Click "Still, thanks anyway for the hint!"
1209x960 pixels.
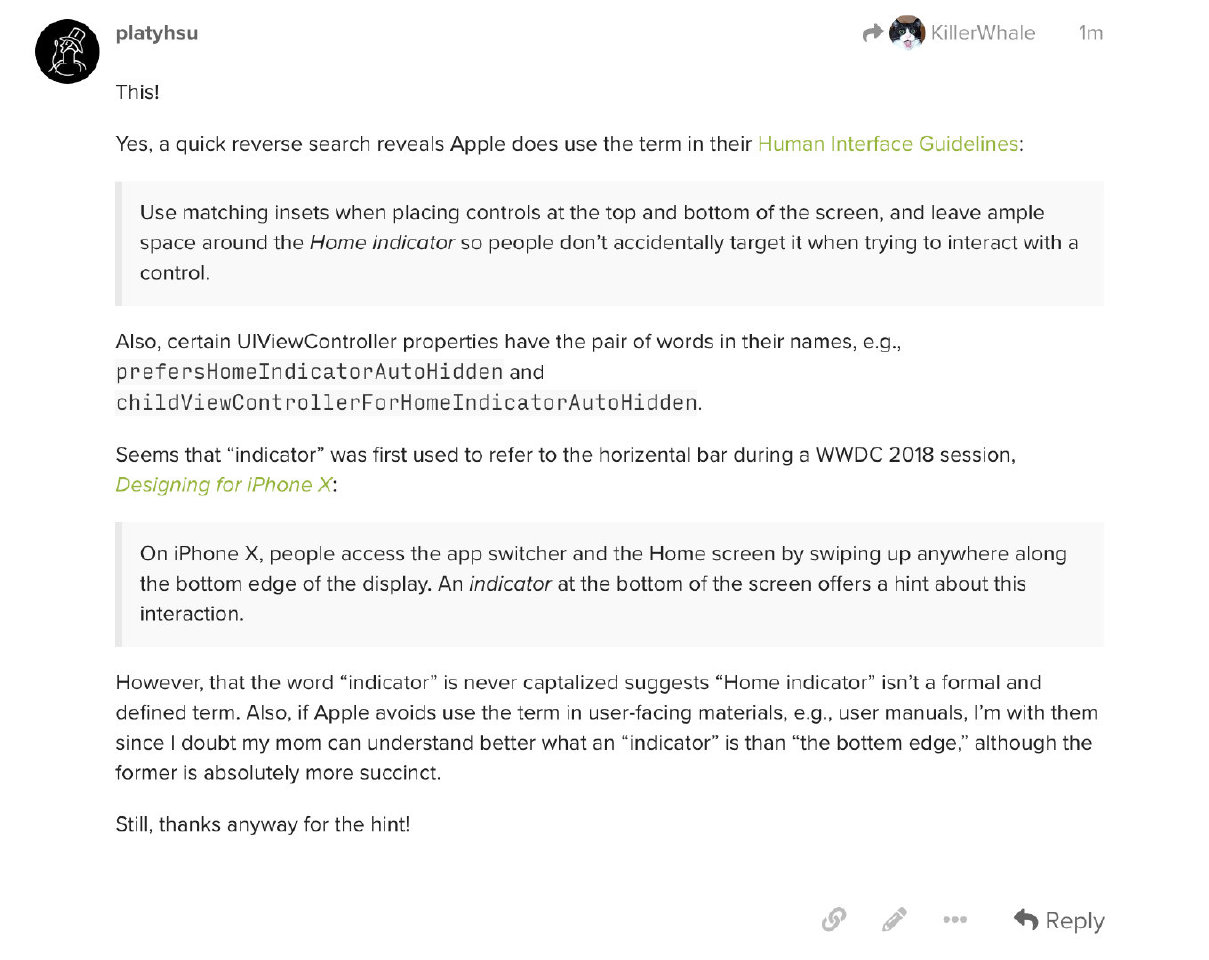(263, 825)
